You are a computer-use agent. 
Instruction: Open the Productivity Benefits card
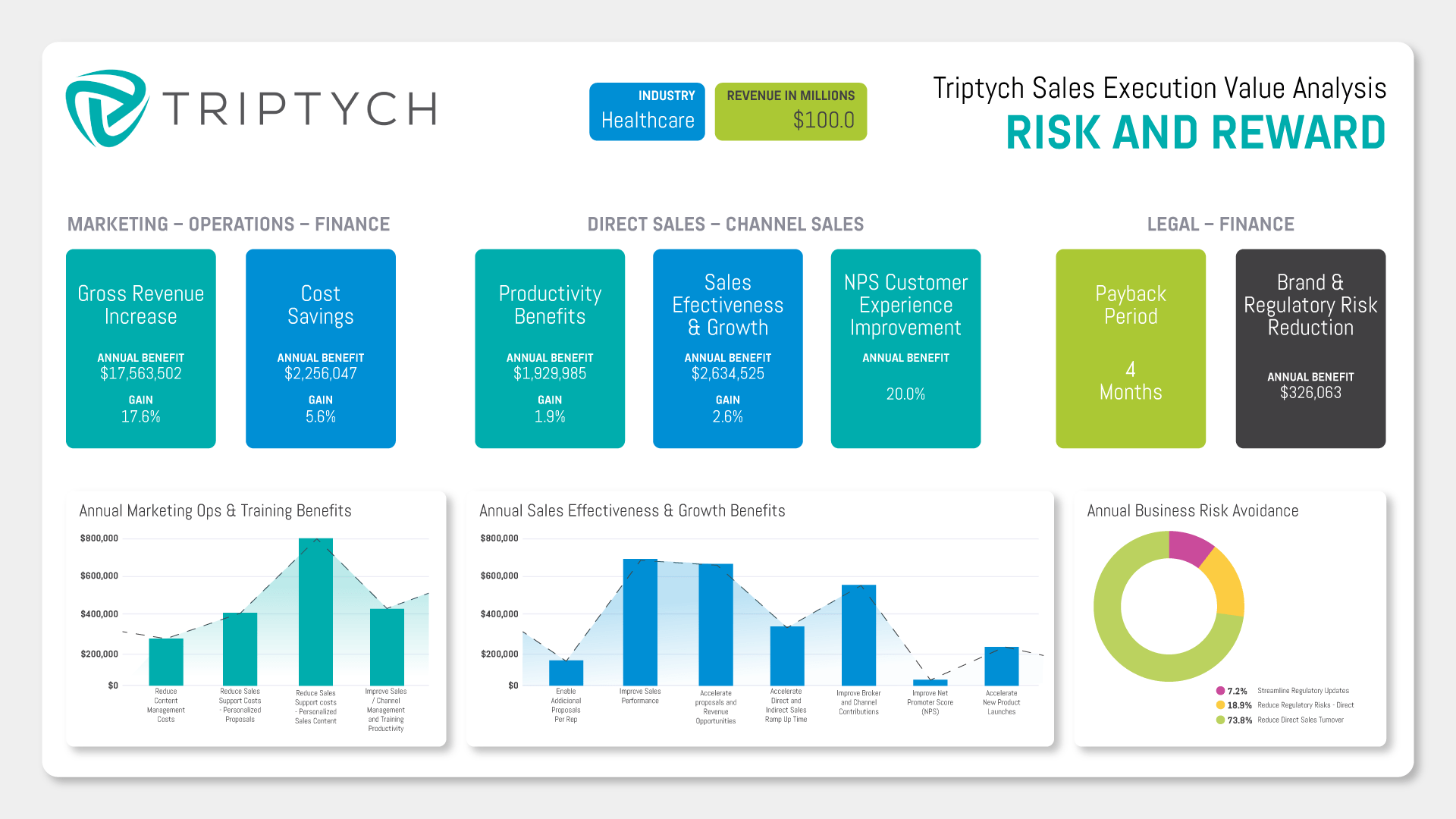pos(549,348)
